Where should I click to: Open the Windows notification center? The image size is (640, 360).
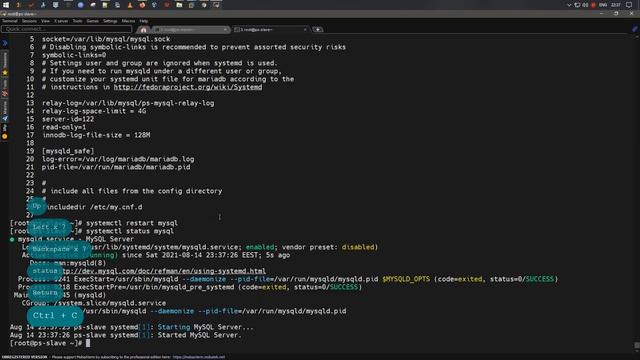(629, 5)
